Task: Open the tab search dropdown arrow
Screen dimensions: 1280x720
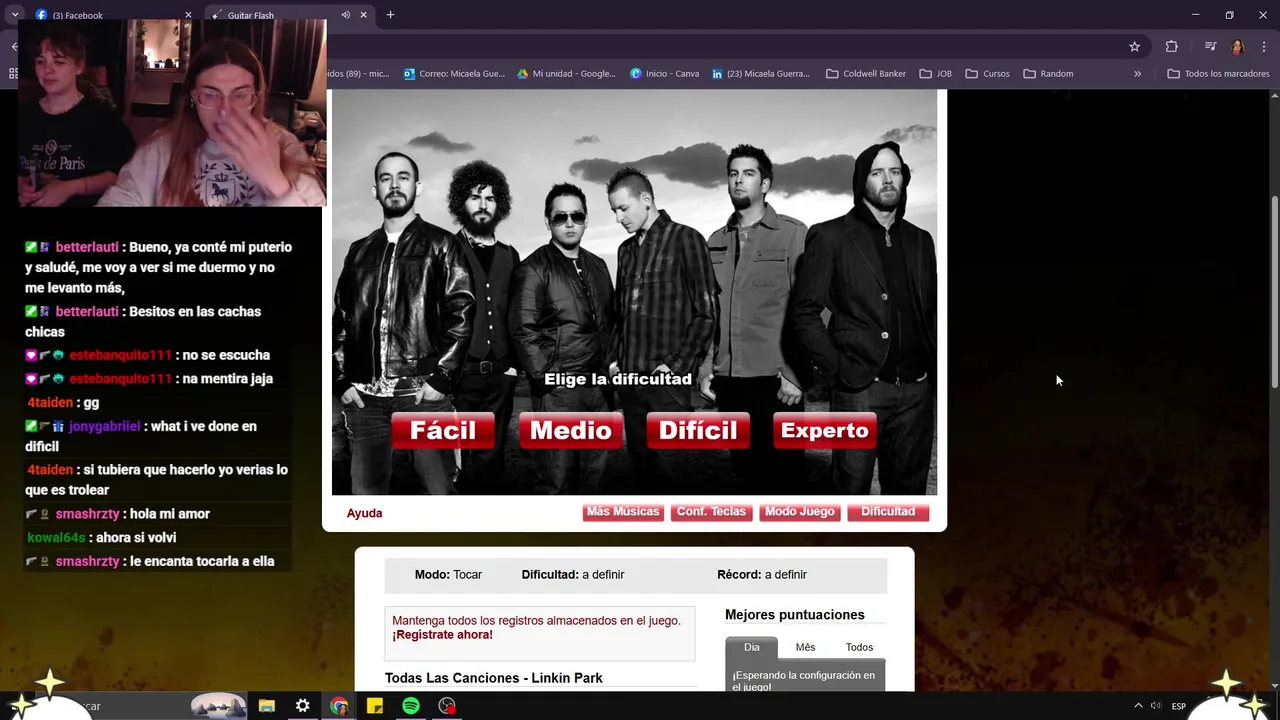Action: [x=15, y=15]
